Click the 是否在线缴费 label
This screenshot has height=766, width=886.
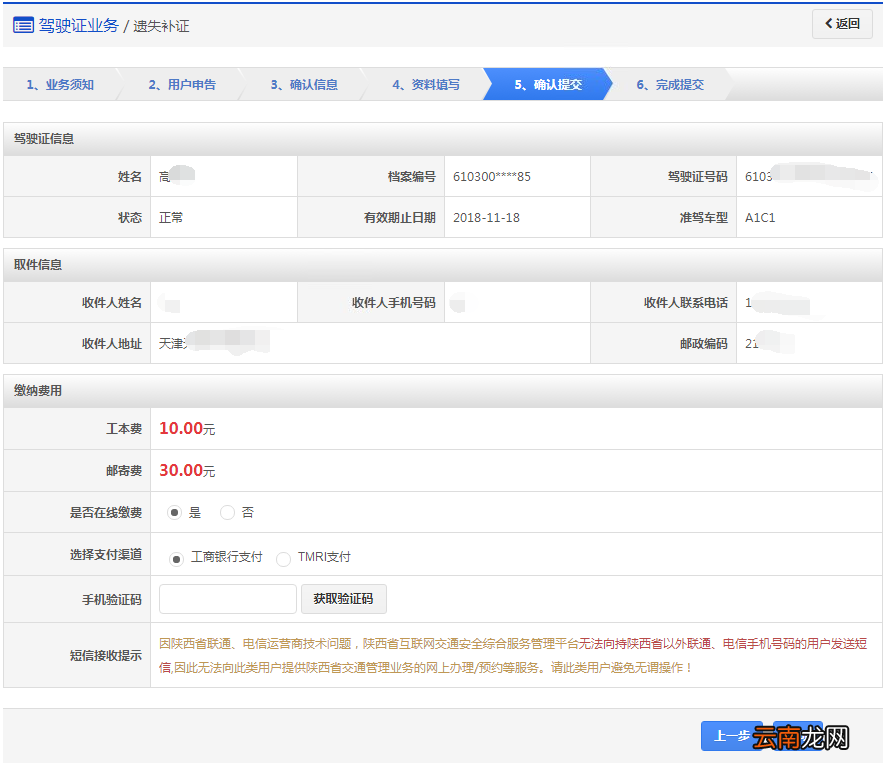point(106,513)
